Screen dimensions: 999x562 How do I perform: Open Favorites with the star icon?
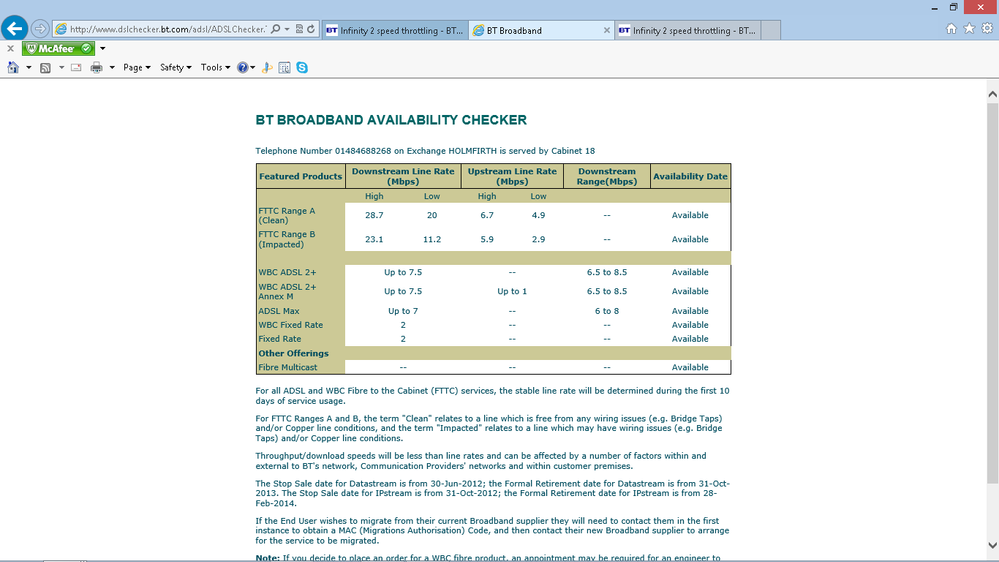point(969,29)
